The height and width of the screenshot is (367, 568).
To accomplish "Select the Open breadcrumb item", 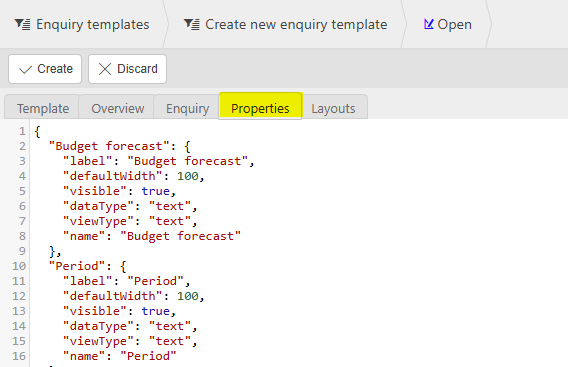I will click(447, 24).
